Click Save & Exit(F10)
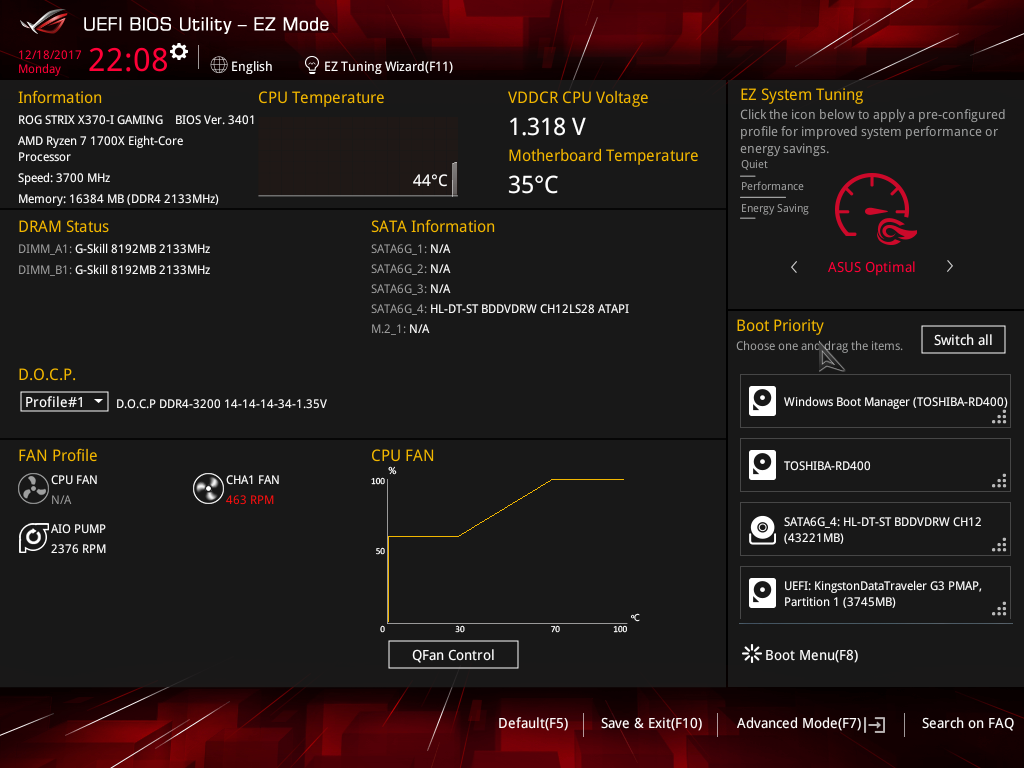This screenshot has height=768, width=1024. click(x=651, y=724)
